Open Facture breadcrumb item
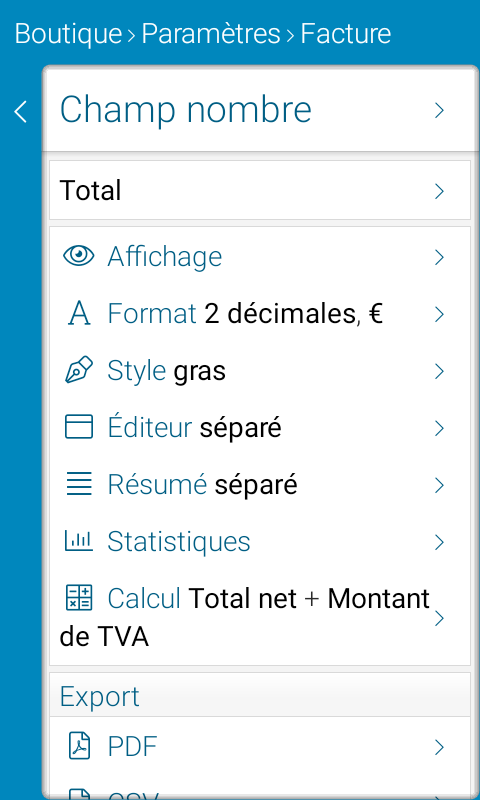Screen dimensions: 480x800 pos(346,34)
